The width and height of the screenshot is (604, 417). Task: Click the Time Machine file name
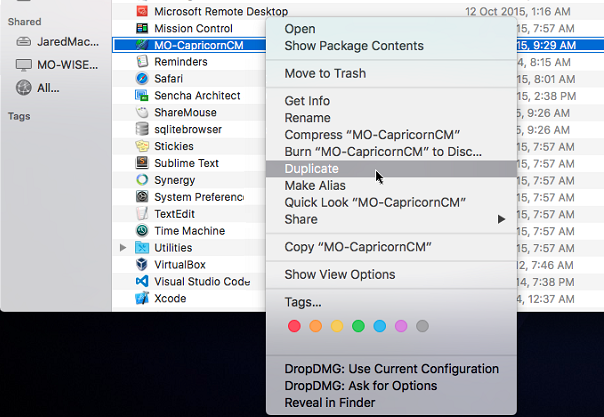pyautogui.click(x=190, y=231)
